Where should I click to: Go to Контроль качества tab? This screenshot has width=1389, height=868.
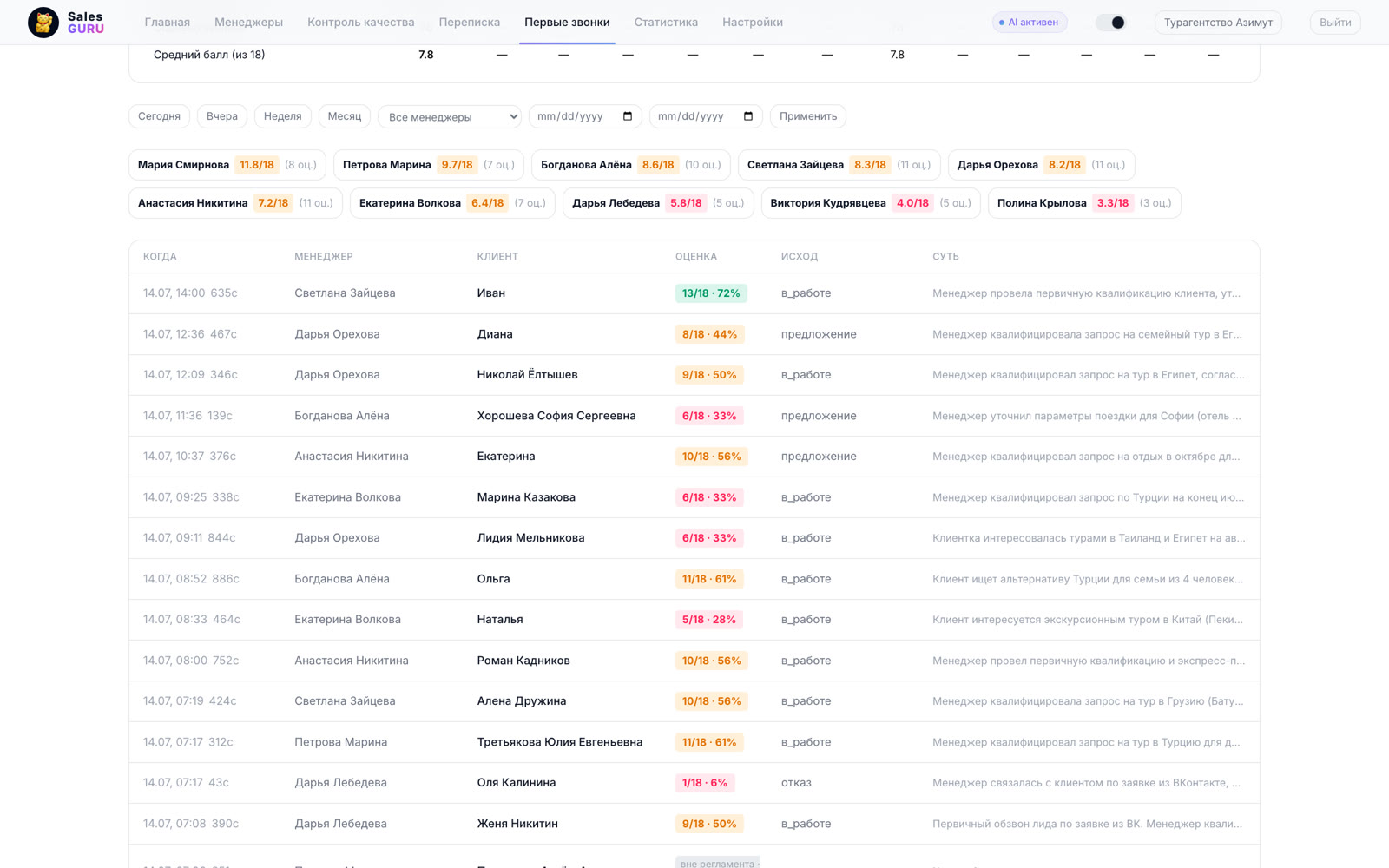[361, 23]
